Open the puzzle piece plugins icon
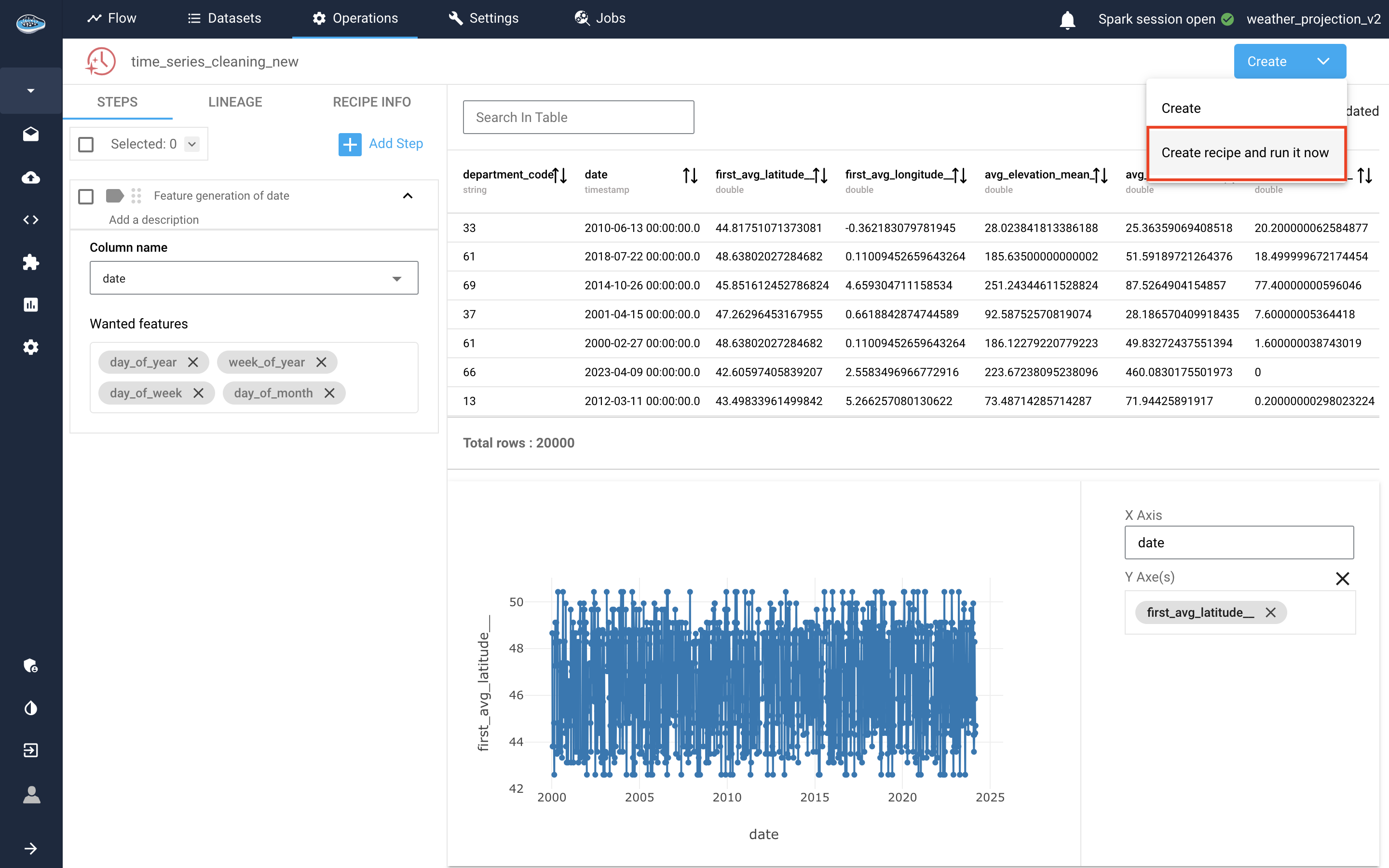This screenshot has width=1389, height=868. (30, 262)
